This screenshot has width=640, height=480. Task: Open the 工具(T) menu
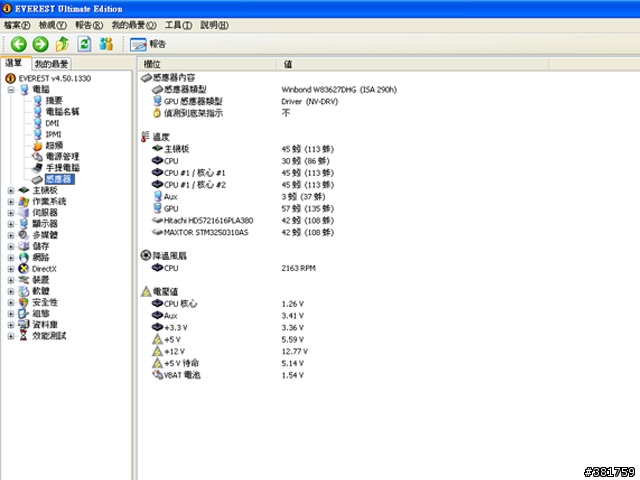pyautogui.click(x=178, y=25)
